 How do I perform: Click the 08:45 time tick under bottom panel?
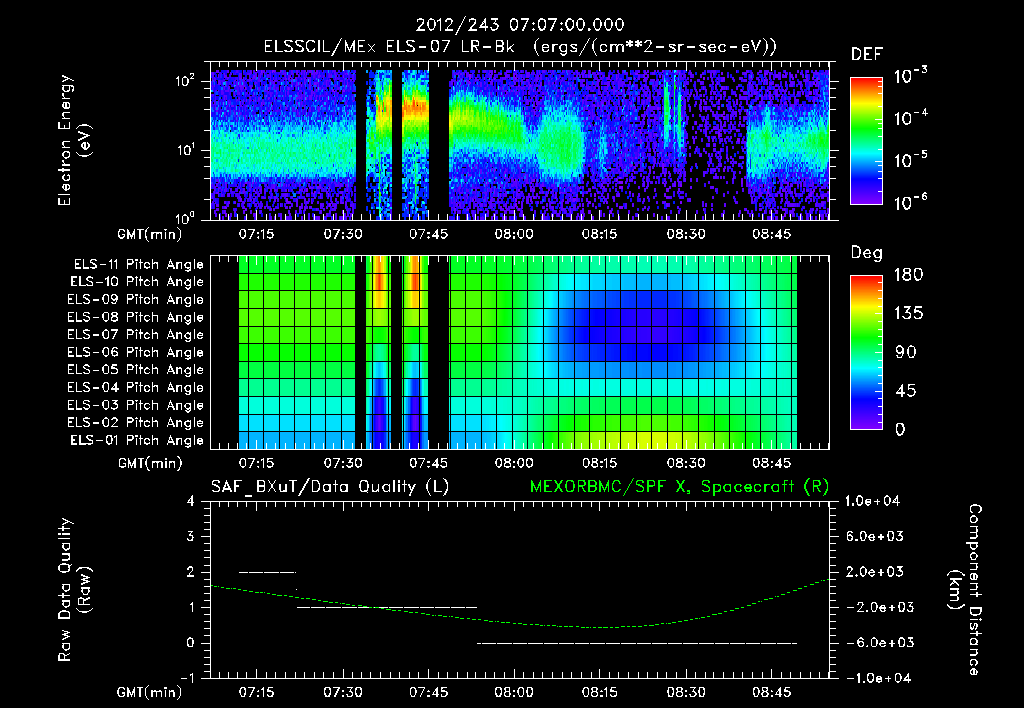point(771,692)
